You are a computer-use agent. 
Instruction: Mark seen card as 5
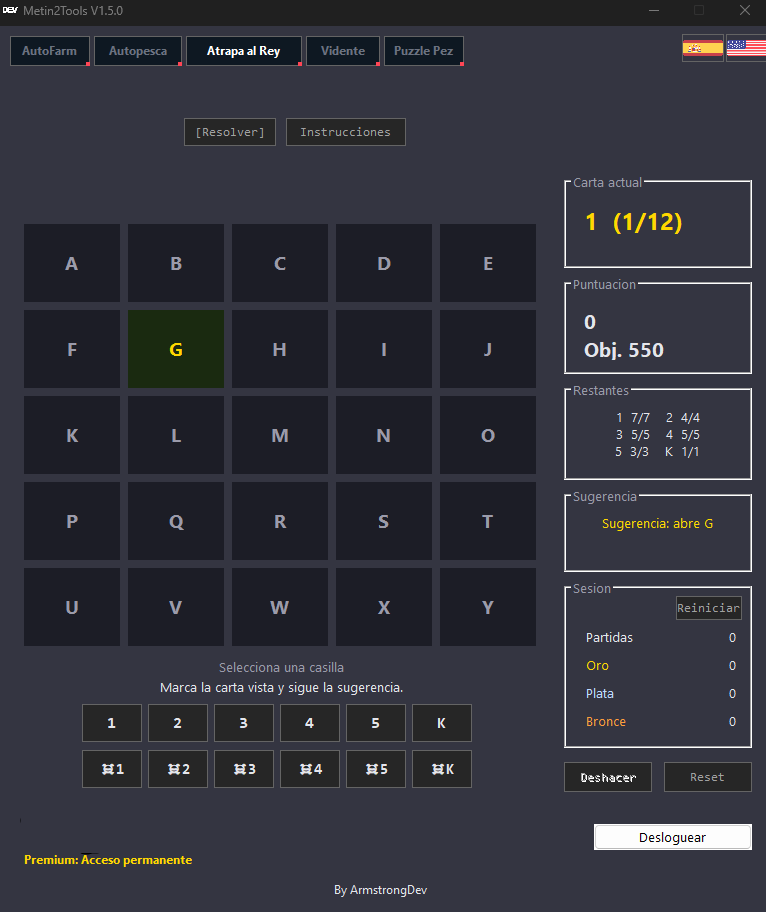point(376,723)
